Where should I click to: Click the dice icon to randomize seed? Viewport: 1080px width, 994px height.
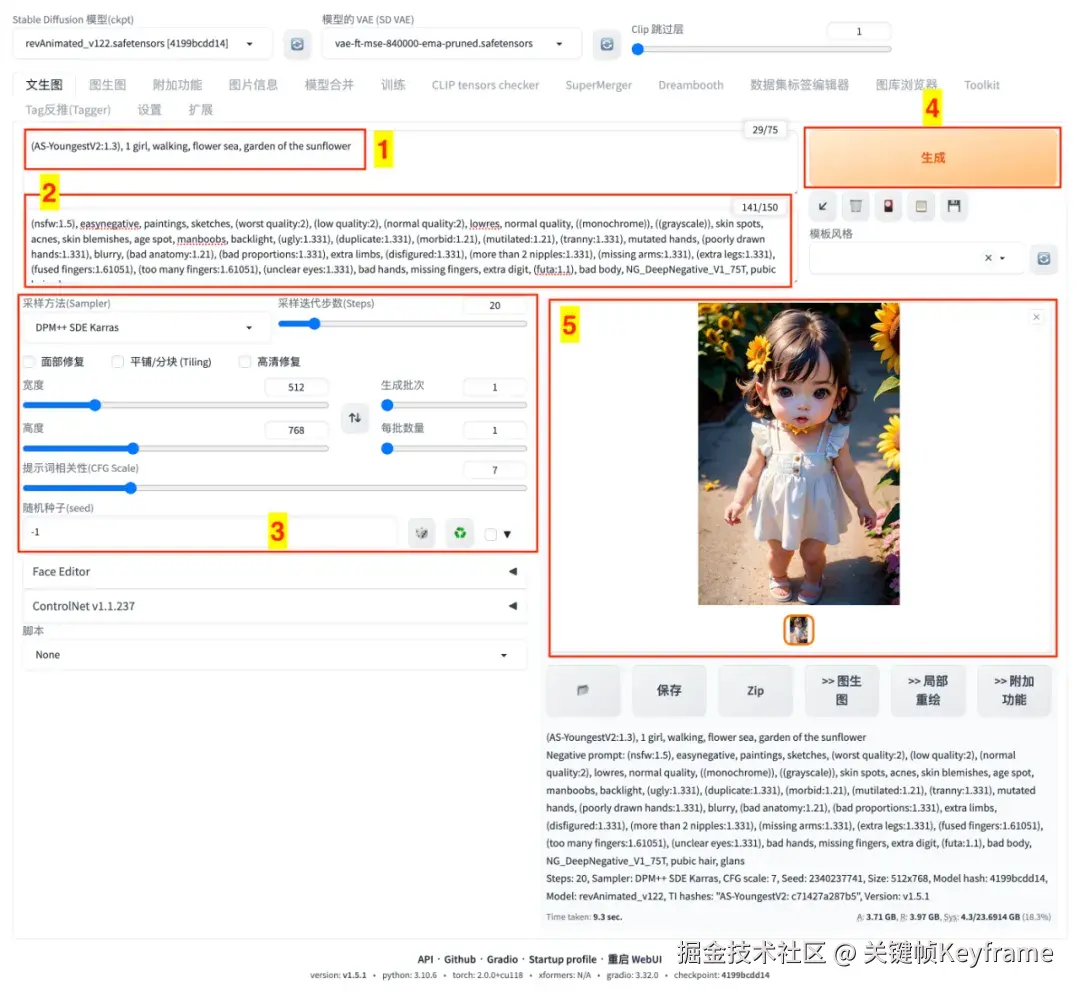422,533
